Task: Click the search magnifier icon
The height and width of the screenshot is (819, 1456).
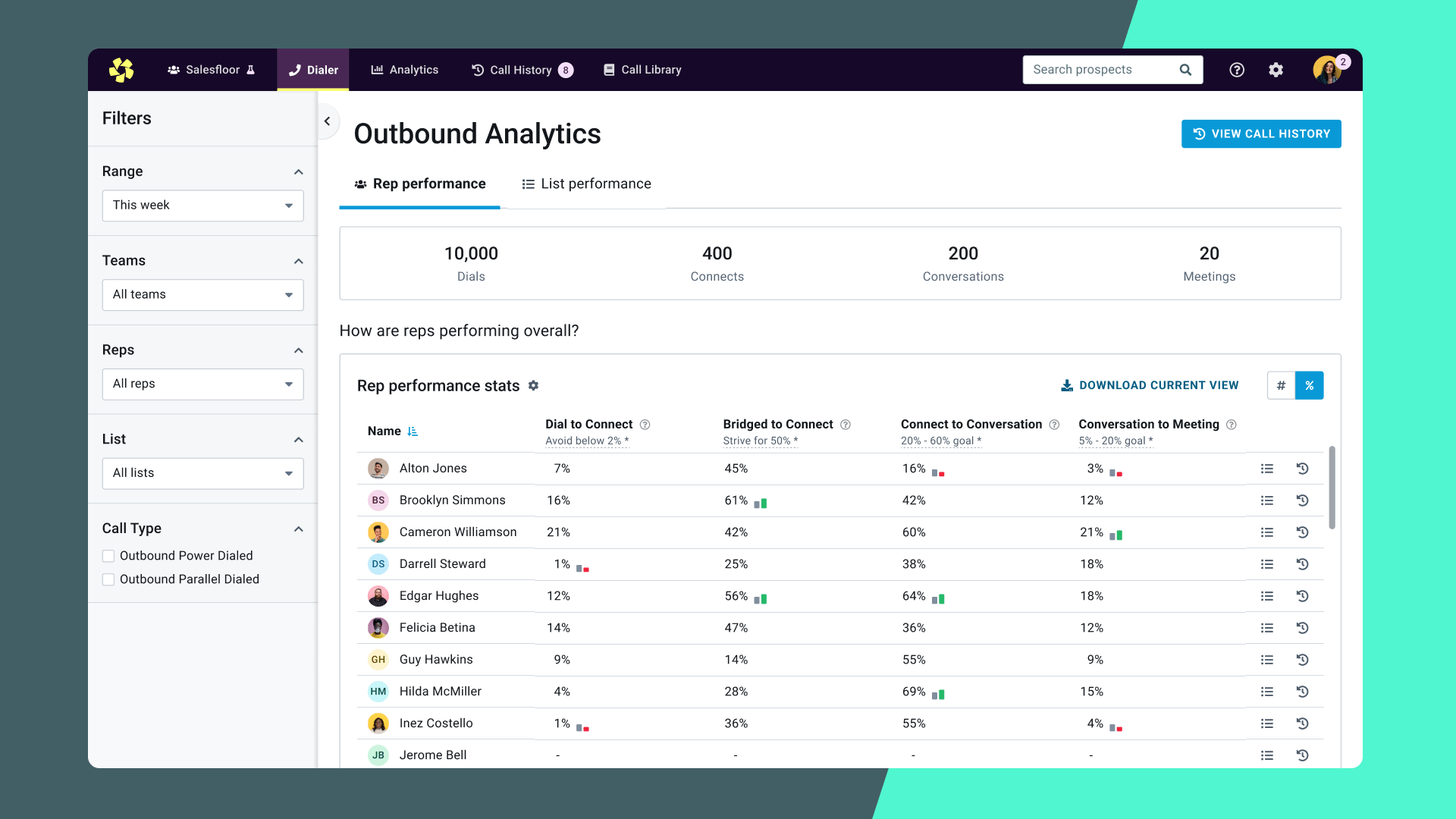Action: (1185, 70)
